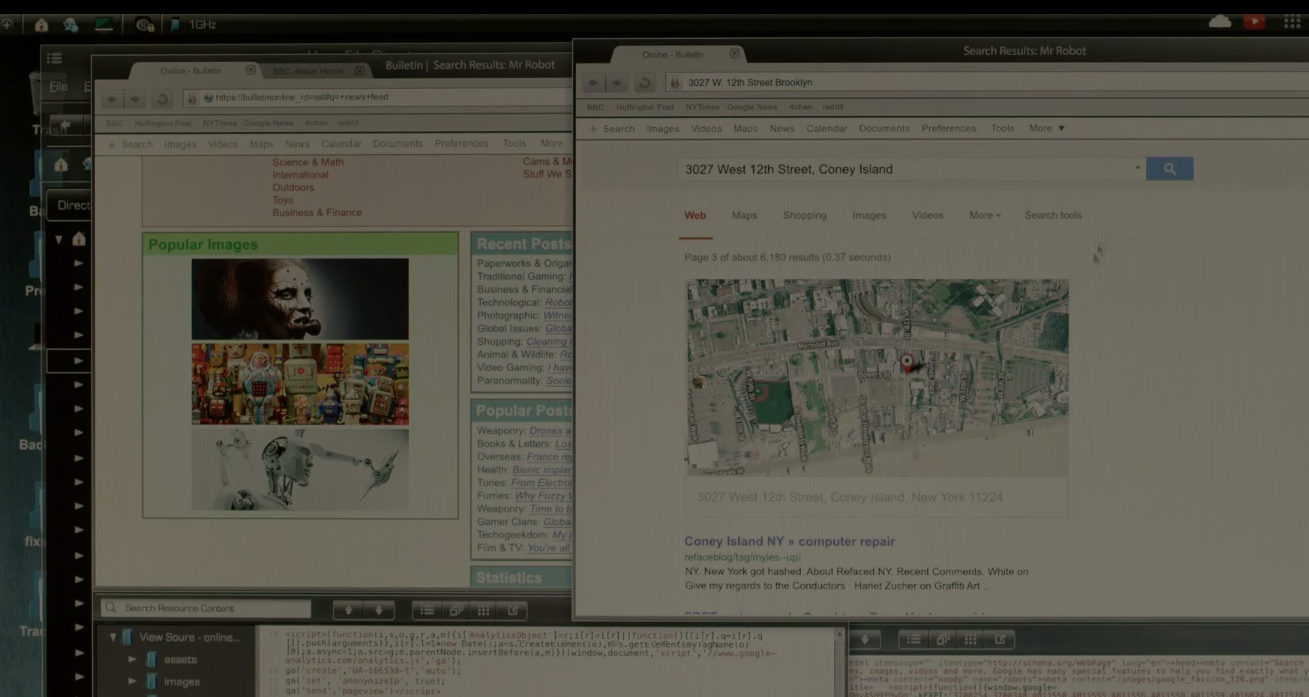The image size is (1309, 697).
Task: Open the white humanoid robot image in Popular Images
Action: 300,470
